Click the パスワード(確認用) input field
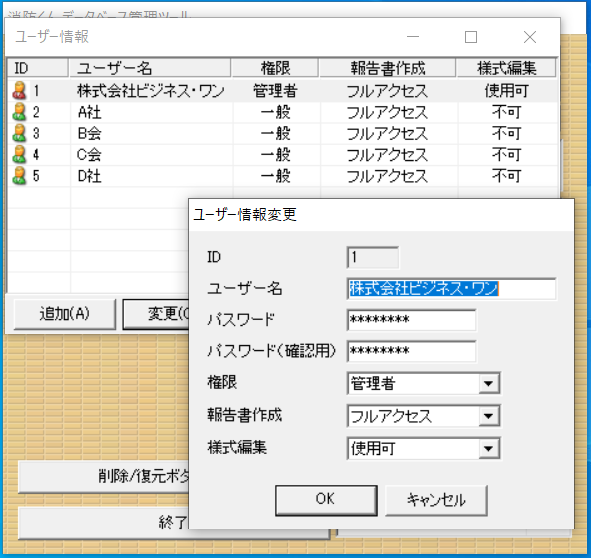 coord(411,351)
